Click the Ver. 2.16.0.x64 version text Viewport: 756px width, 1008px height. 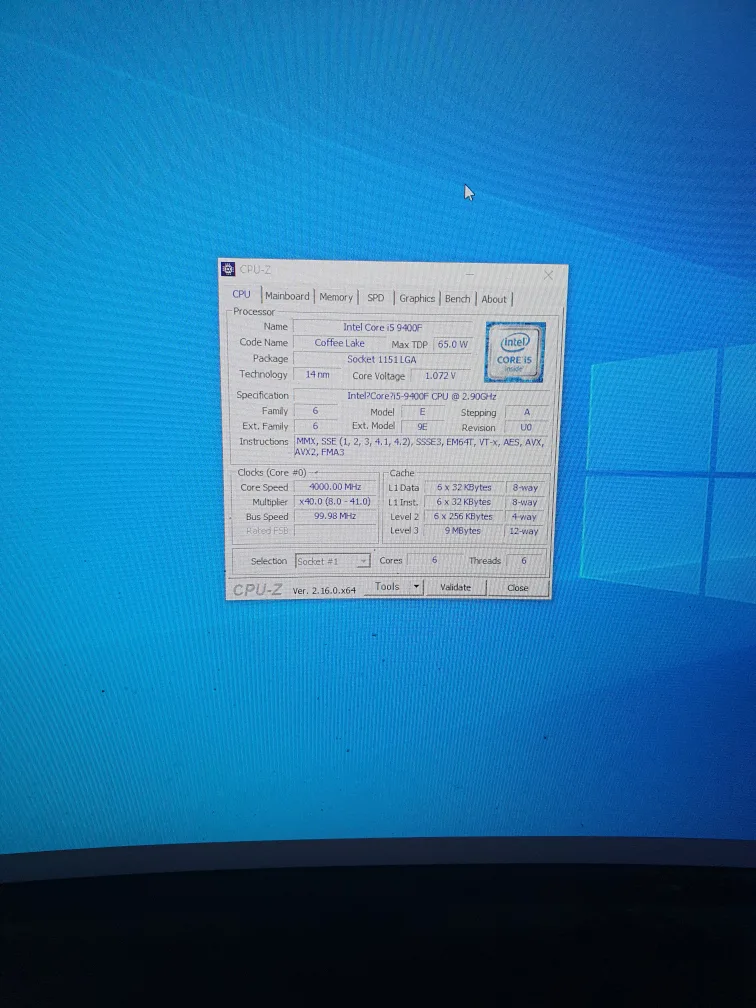pyautogui.click(x=324, y=590)
